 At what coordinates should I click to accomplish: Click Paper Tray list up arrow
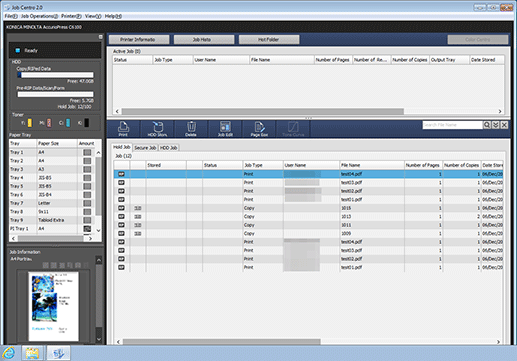click(x=98, y=153)
